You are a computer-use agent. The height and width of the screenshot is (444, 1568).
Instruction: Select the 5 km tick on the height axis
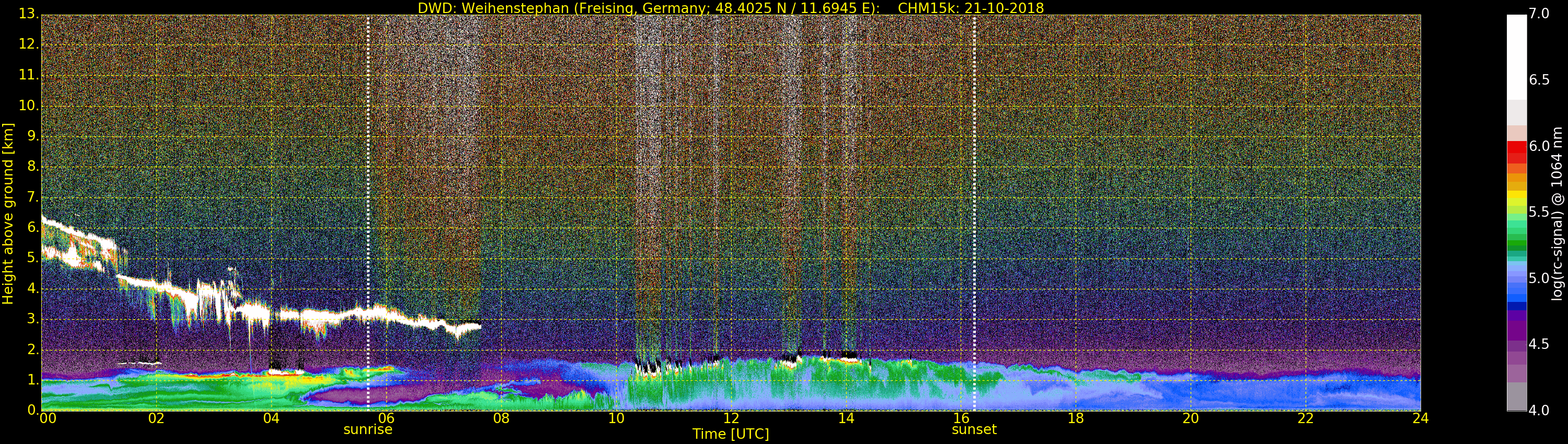(33, 258)
